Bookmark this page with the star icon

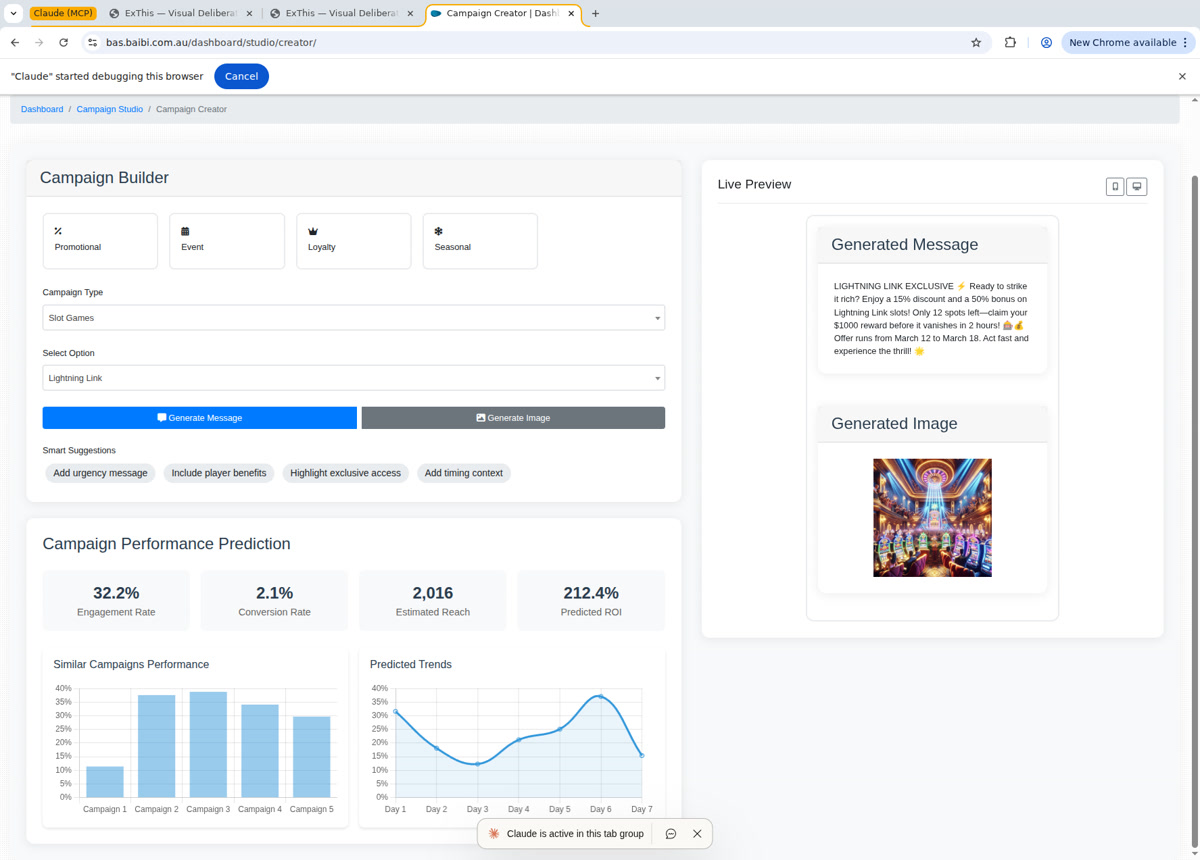975,42
